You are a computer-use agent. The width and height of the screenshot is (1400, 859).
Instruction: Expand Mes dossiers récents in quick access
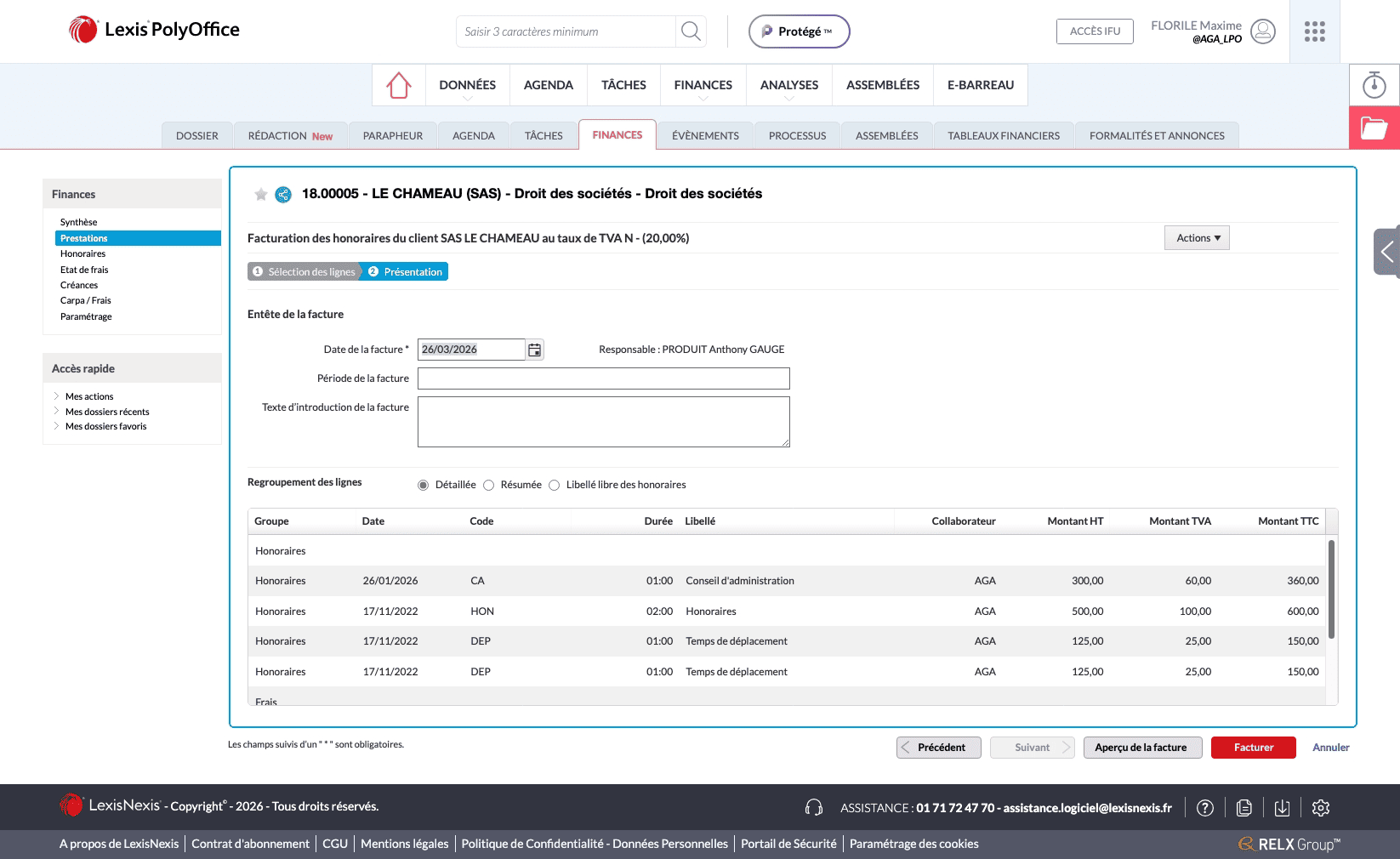pos(107,412)
